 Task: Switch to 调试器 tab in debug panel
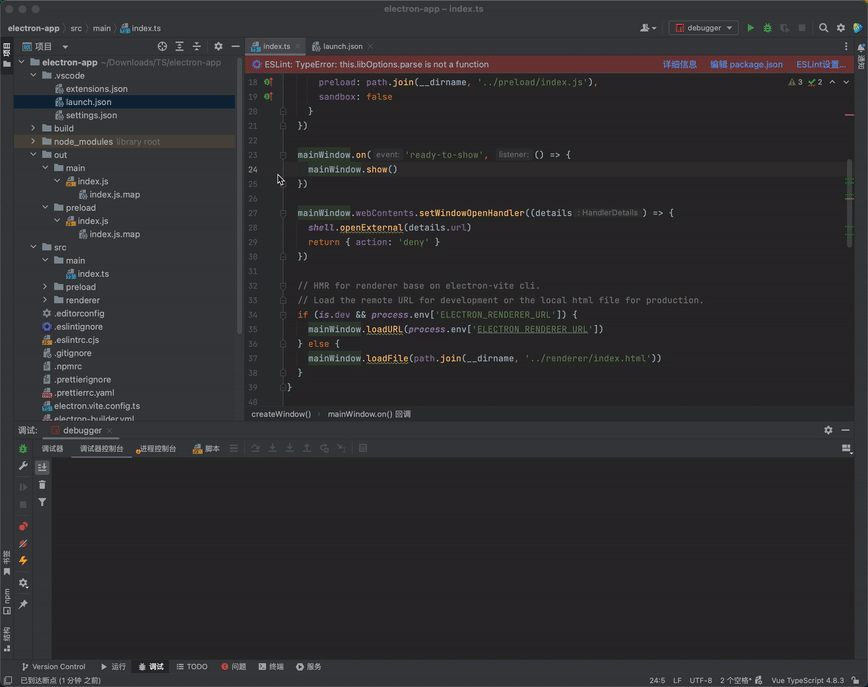coord(53,449)
